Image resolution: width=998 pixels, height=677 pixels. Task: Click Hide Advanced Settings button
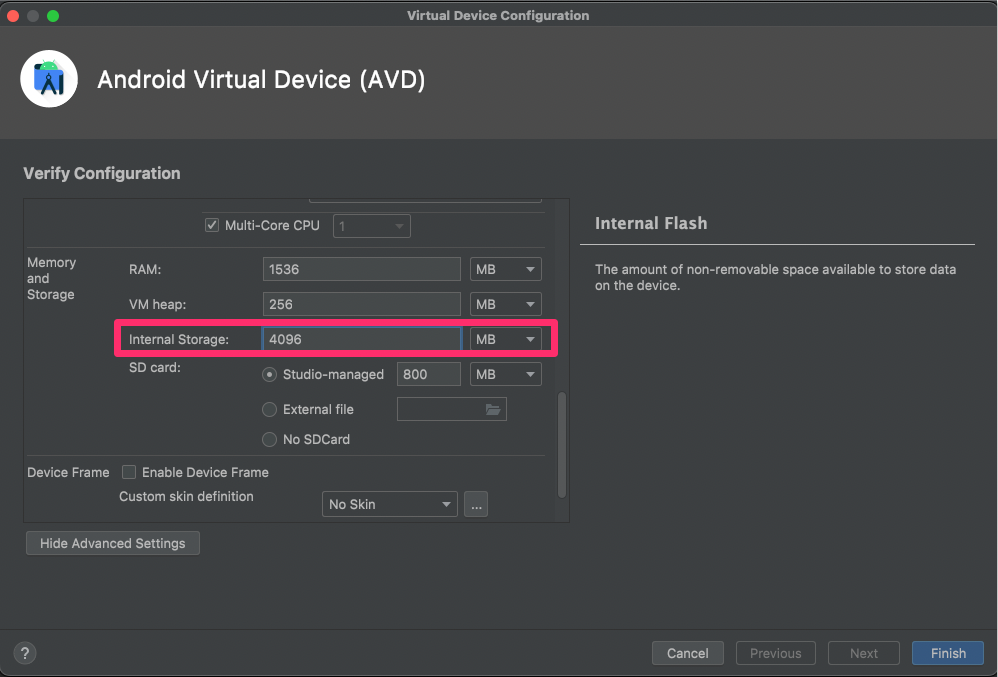pos(113,543)
